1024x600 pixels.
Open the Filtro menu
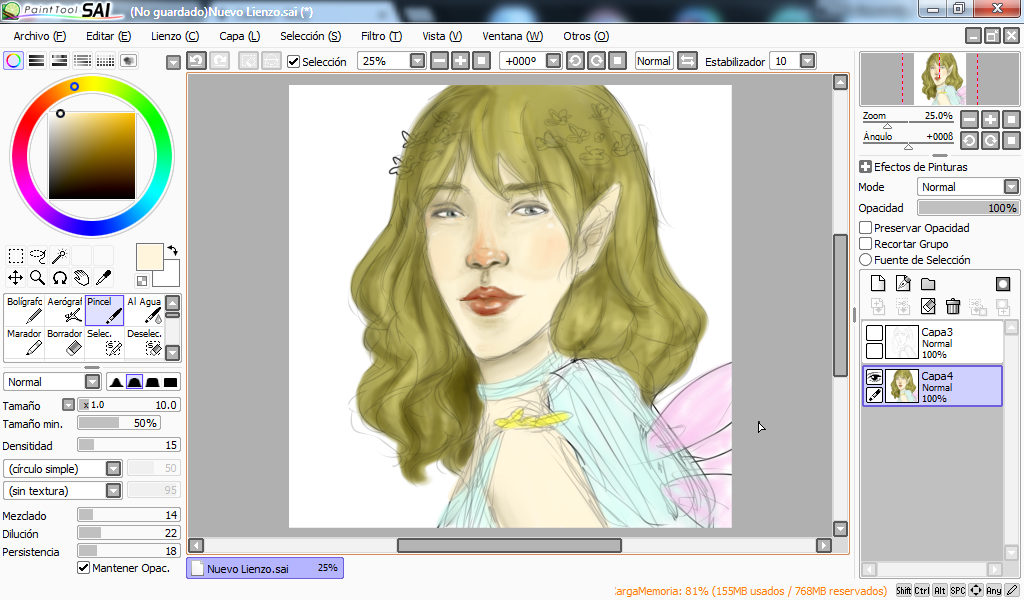381,36
